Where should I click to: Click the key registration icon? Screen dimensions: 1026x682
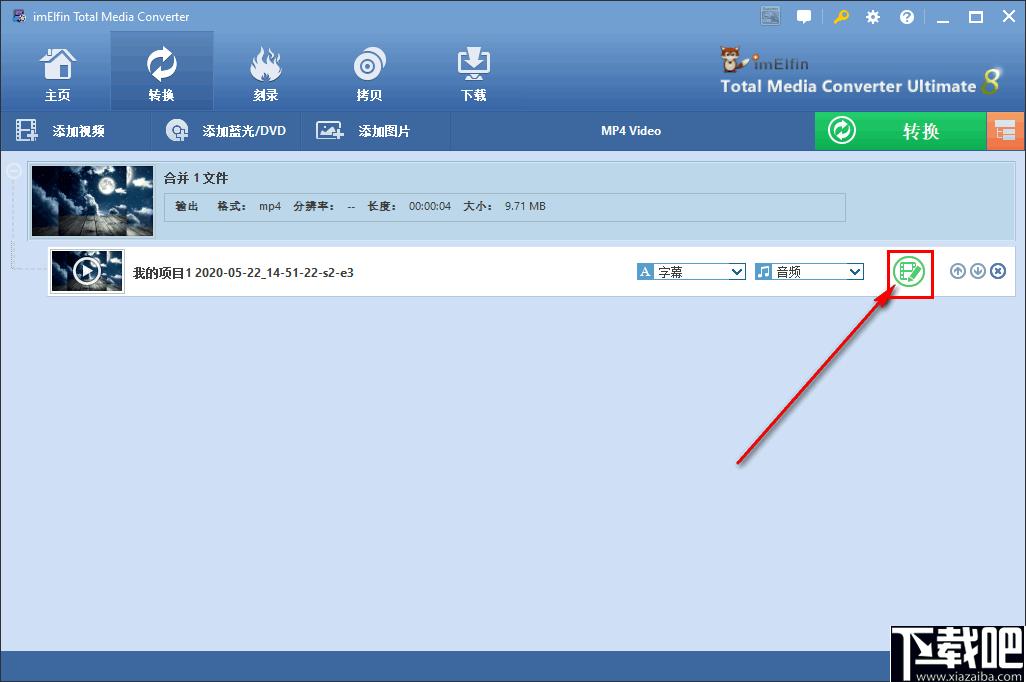pos(840,17)
